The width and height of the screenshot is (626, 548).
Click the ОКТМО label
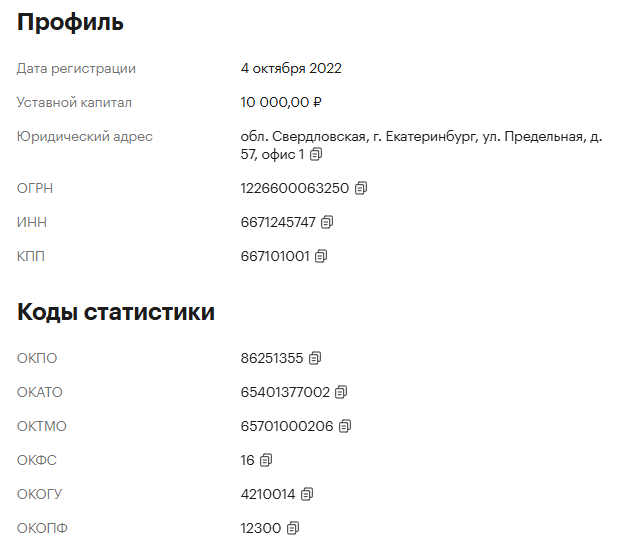click(x=42, y=426)
